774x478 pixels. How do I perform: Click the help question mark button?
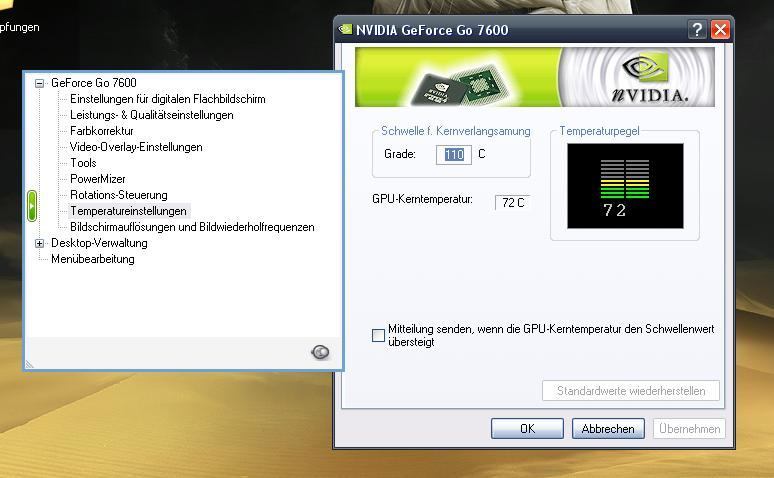click(697, 30)
